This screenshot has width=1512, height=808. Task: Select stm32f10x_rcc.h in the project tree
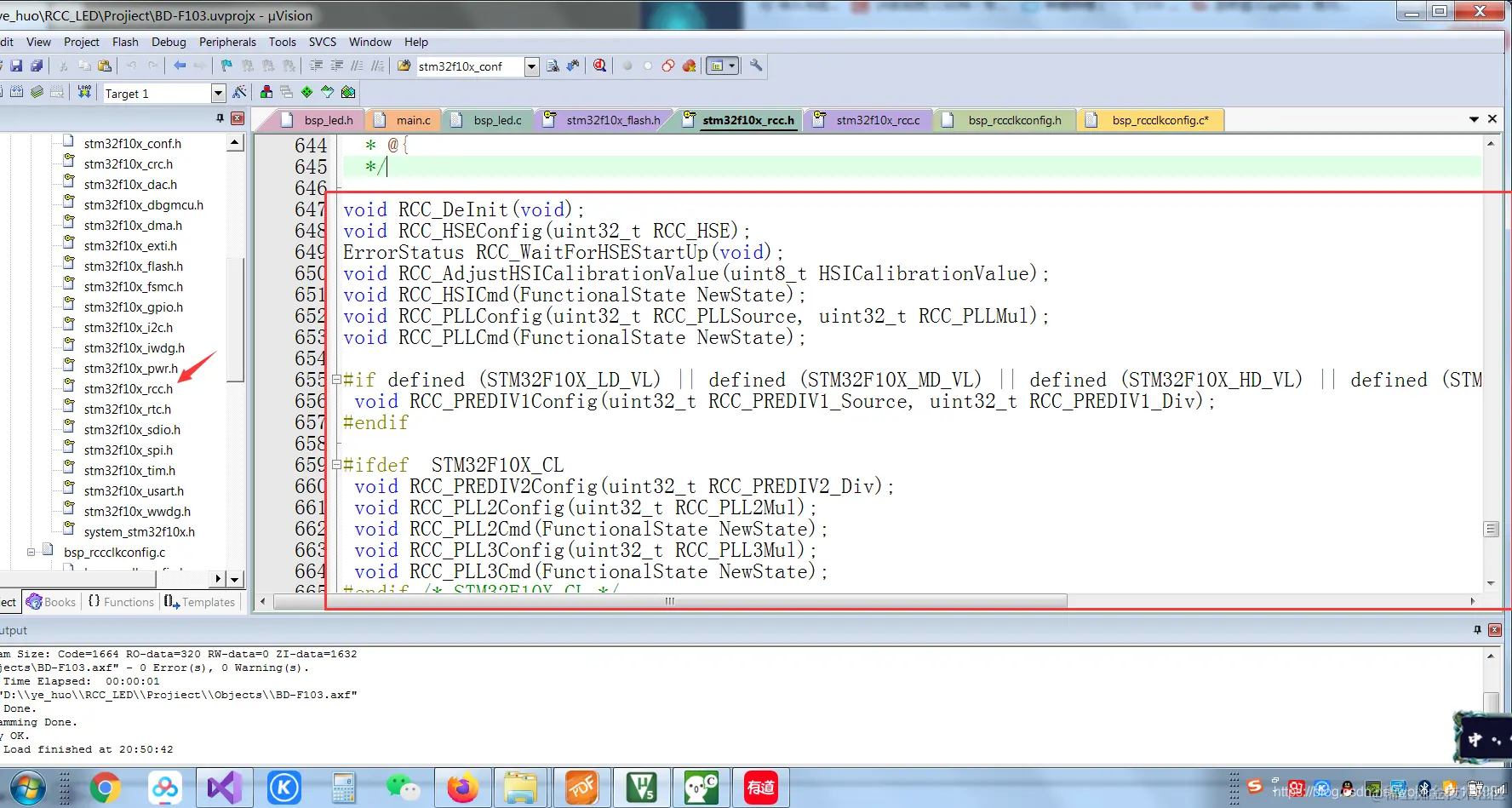pyautogui.click(x=128, y=388)
